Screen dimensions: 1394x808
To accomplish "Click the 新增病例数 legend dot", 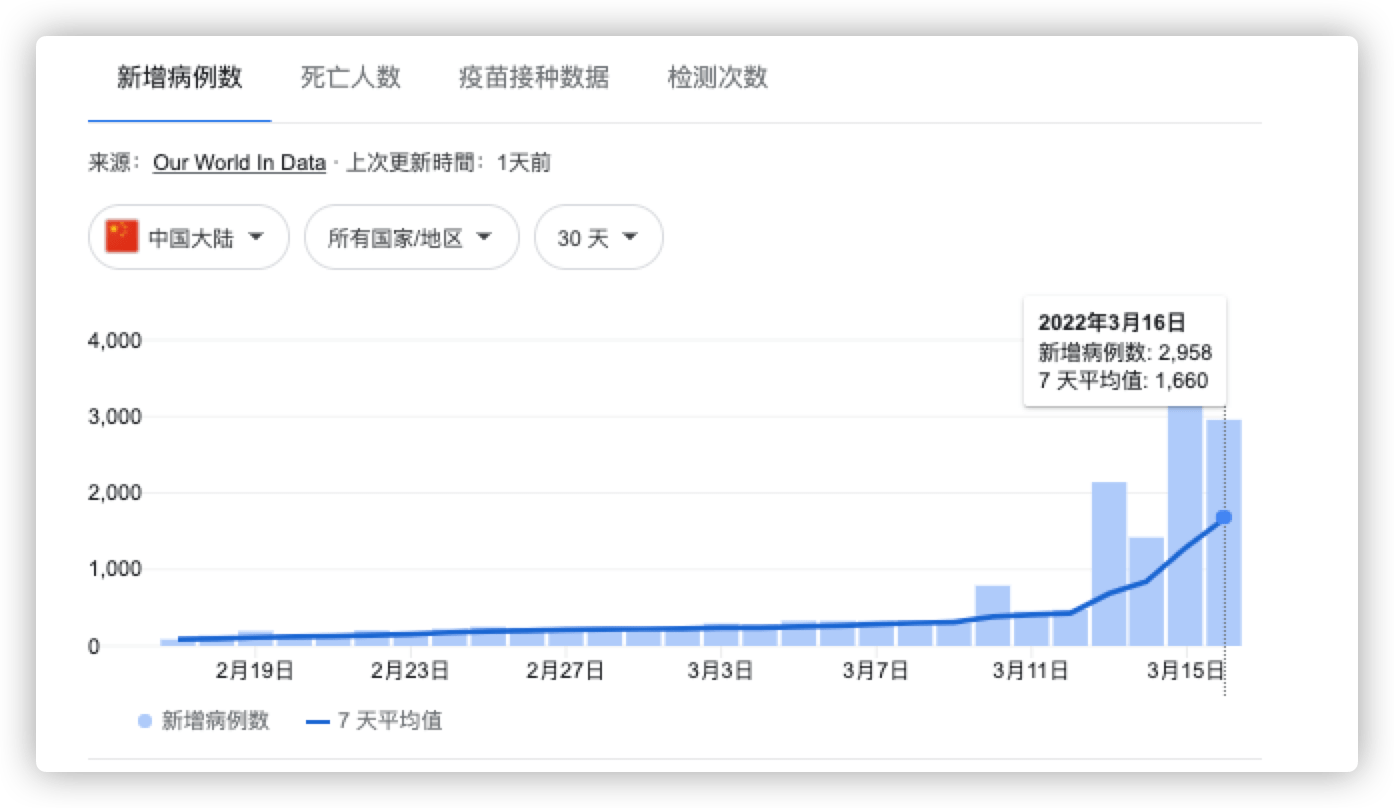I will [145, 721].
